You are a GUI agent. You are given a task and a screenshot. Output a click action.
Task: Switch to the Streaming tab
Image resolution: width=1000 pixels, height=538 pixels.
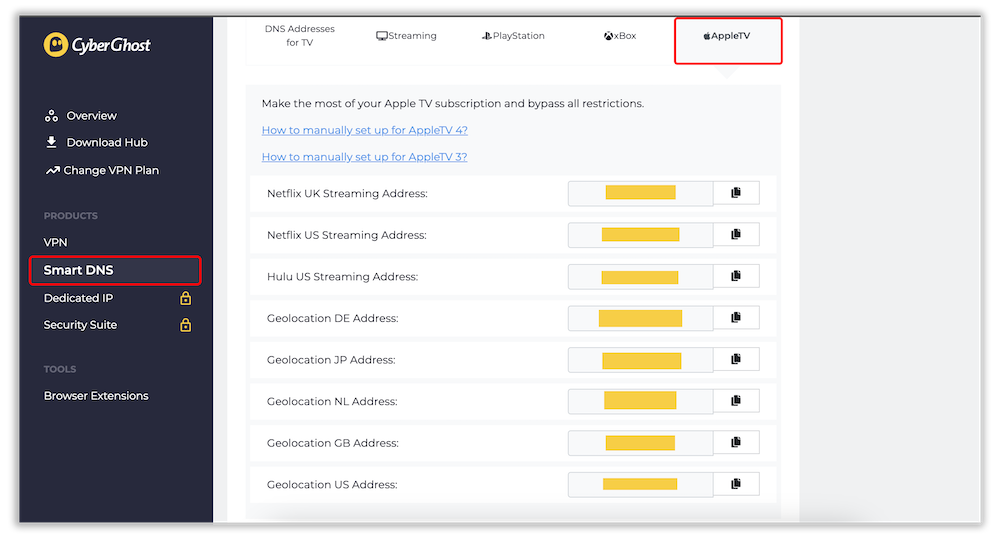pos(406,36)
